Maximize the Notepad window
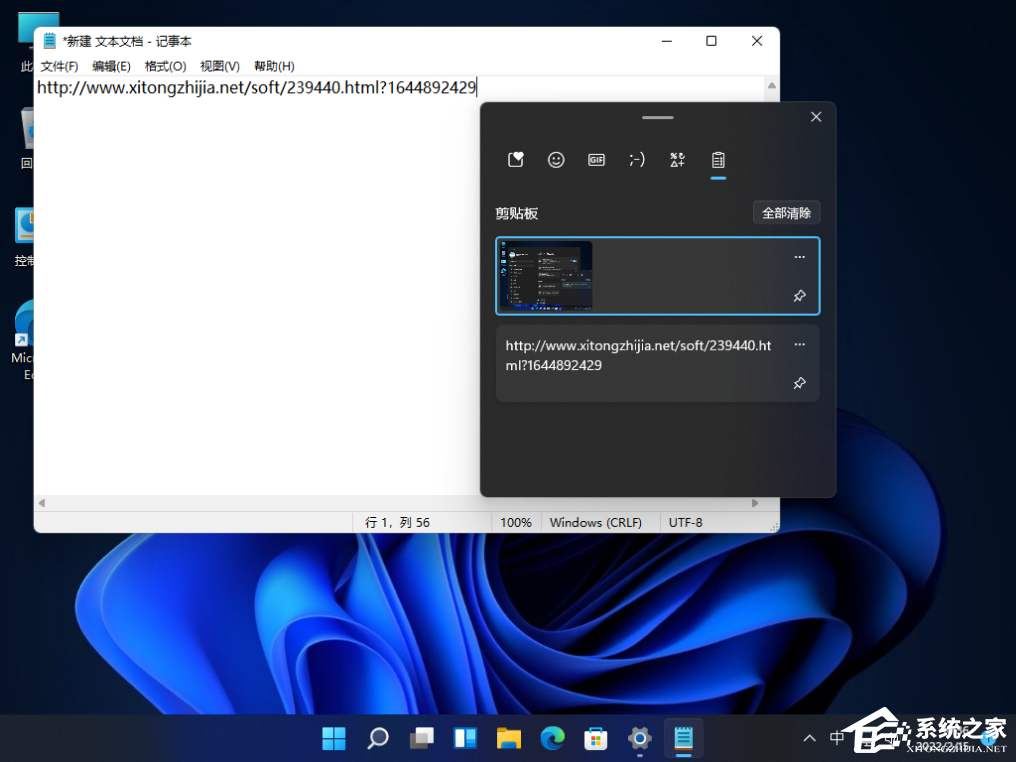The width and height of the screenshot is (1016, 762). click(x=711, y=41)
